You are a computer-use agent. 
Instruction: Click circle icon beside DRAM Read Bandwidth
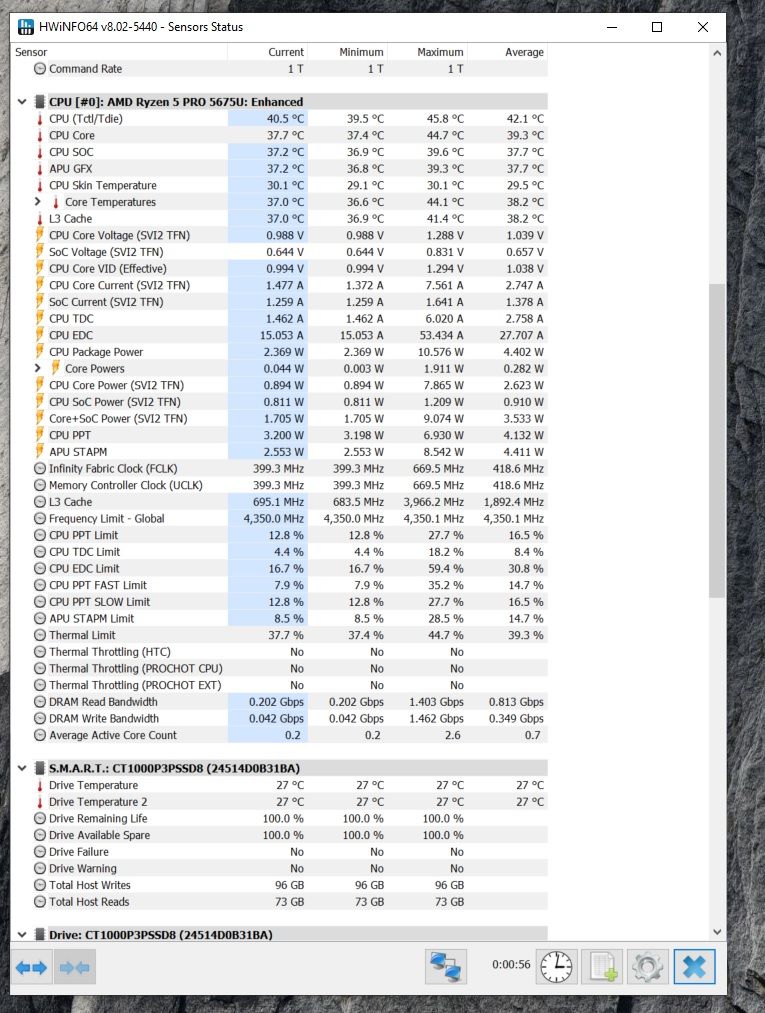tap(39, 702)
